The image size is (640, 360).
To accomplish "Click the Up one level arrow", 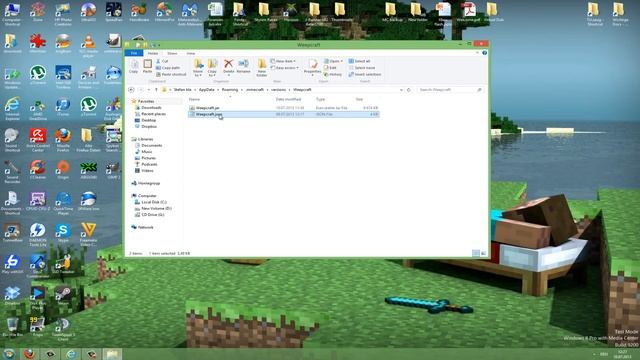I will [x=156, y=89].
